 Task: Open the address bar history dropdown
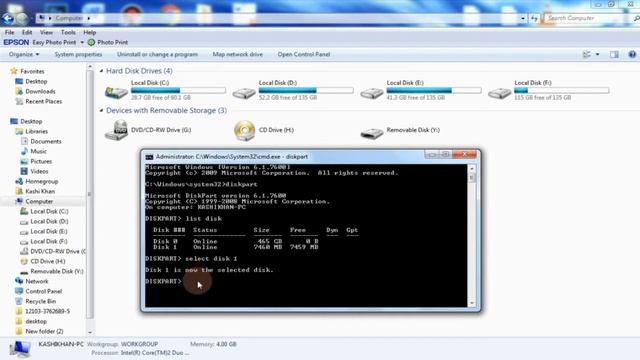[523, 18]
